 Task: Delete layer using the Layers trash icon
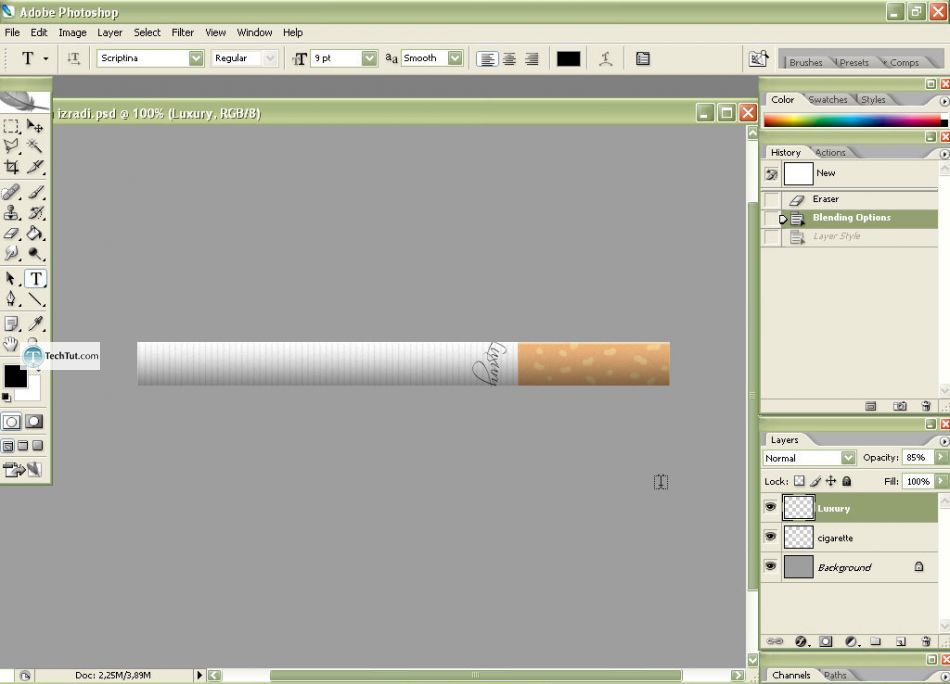tap(925, 641)
